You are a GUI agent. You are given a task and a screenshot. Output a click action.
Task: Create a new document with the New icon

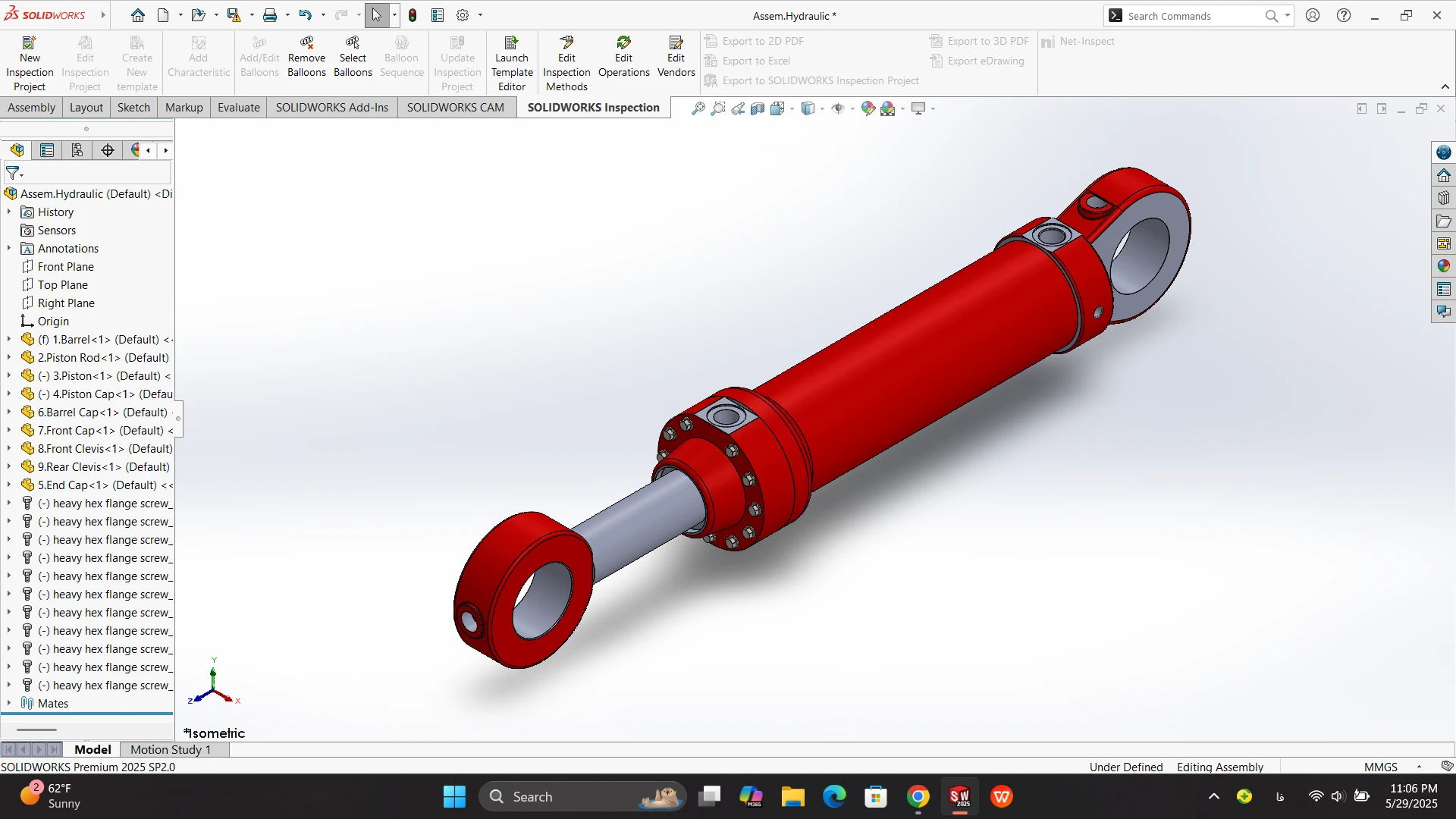tap(163, 15)
